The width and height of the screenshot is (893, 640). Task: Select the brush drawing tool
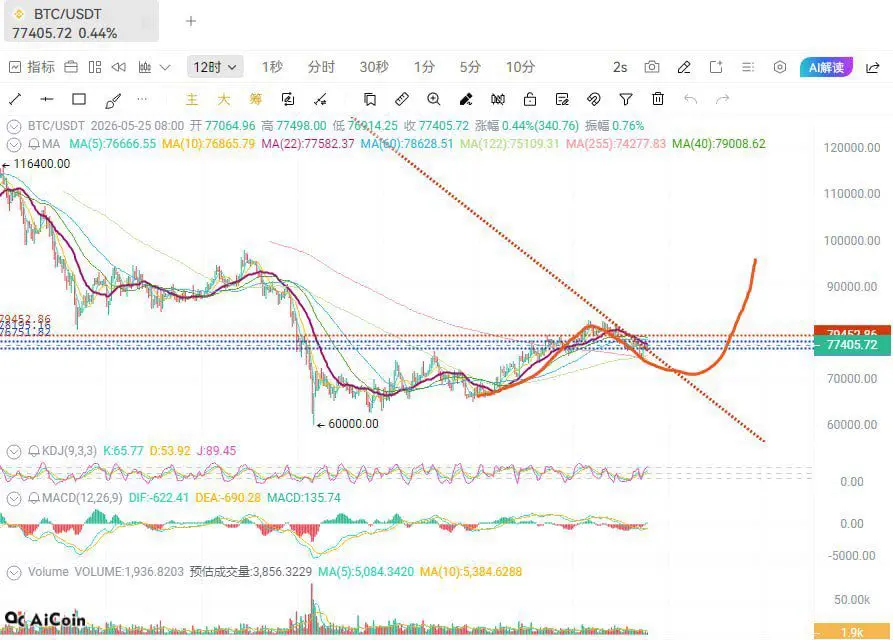[x=113, y=101]
